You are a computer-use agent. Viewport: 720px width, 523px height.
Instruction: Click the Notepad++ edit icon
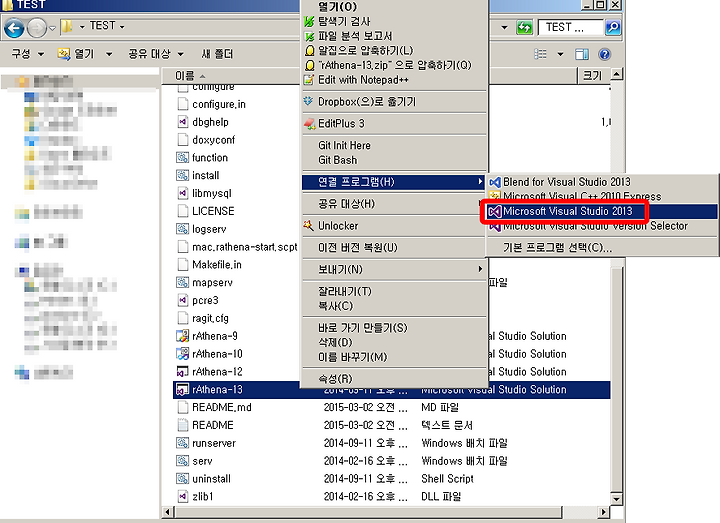(309, 80)
